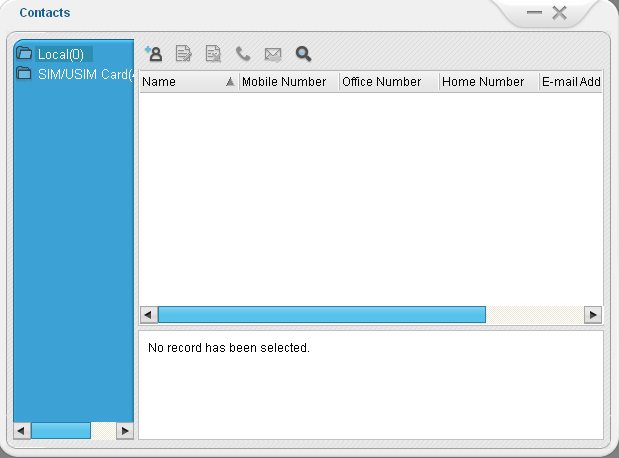Open contact search with magnifier icon

pyautogui.click(x=303, y=54)
